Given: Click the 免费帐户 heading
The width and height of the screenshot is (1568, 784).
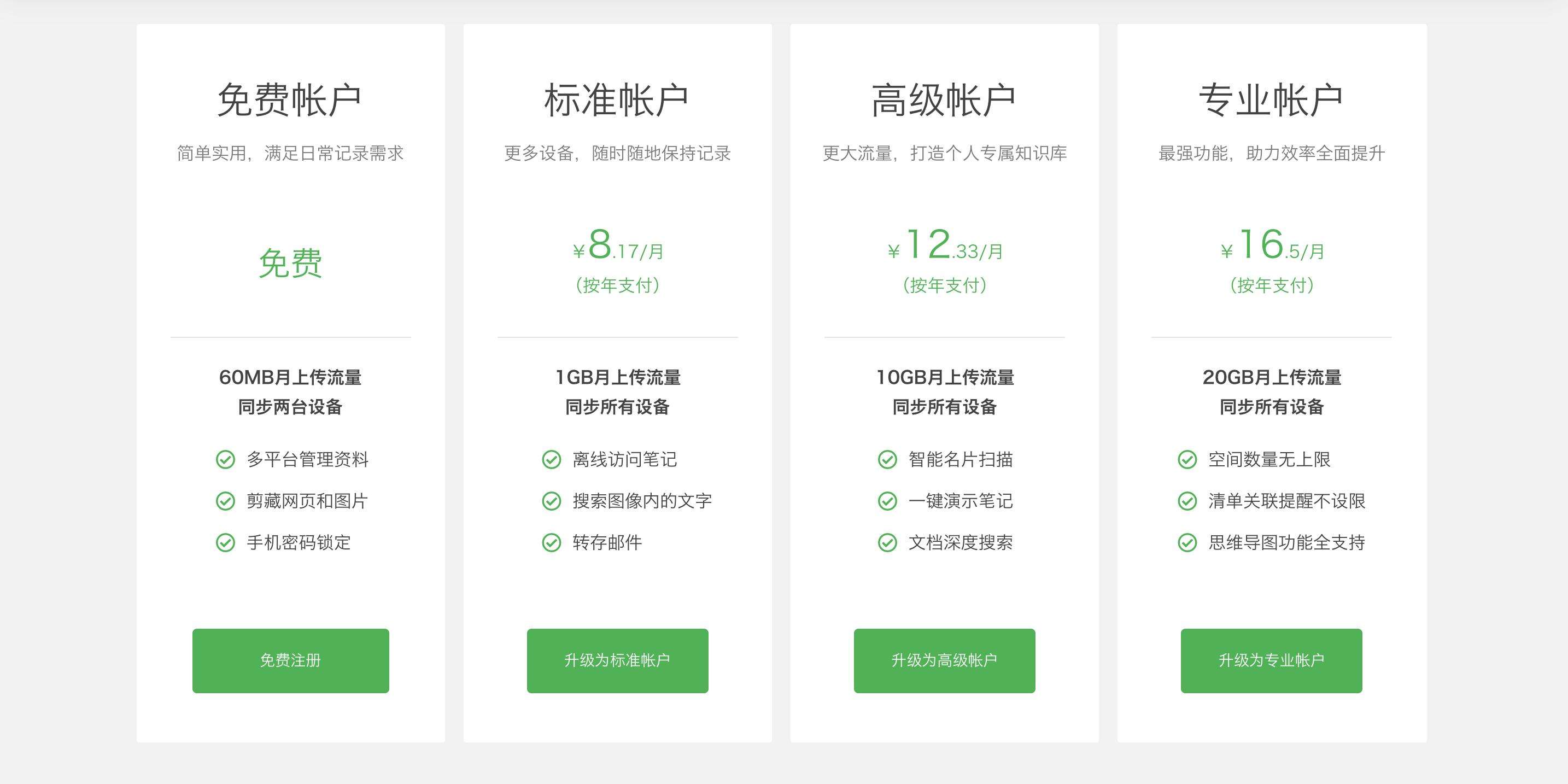Looking at the screenshot, I should click(290, 100).
